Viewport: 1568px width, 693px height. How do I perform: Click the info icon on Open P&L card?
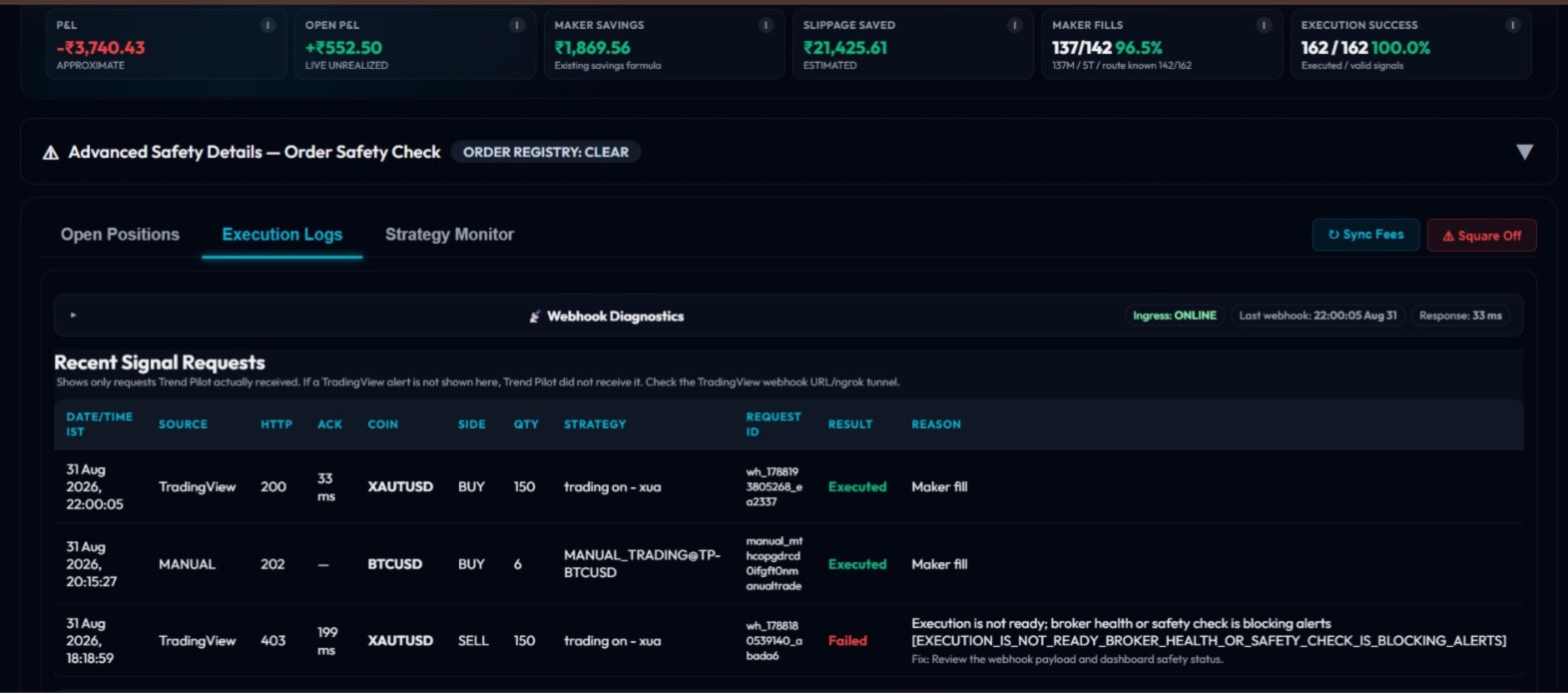pos(517,25)
